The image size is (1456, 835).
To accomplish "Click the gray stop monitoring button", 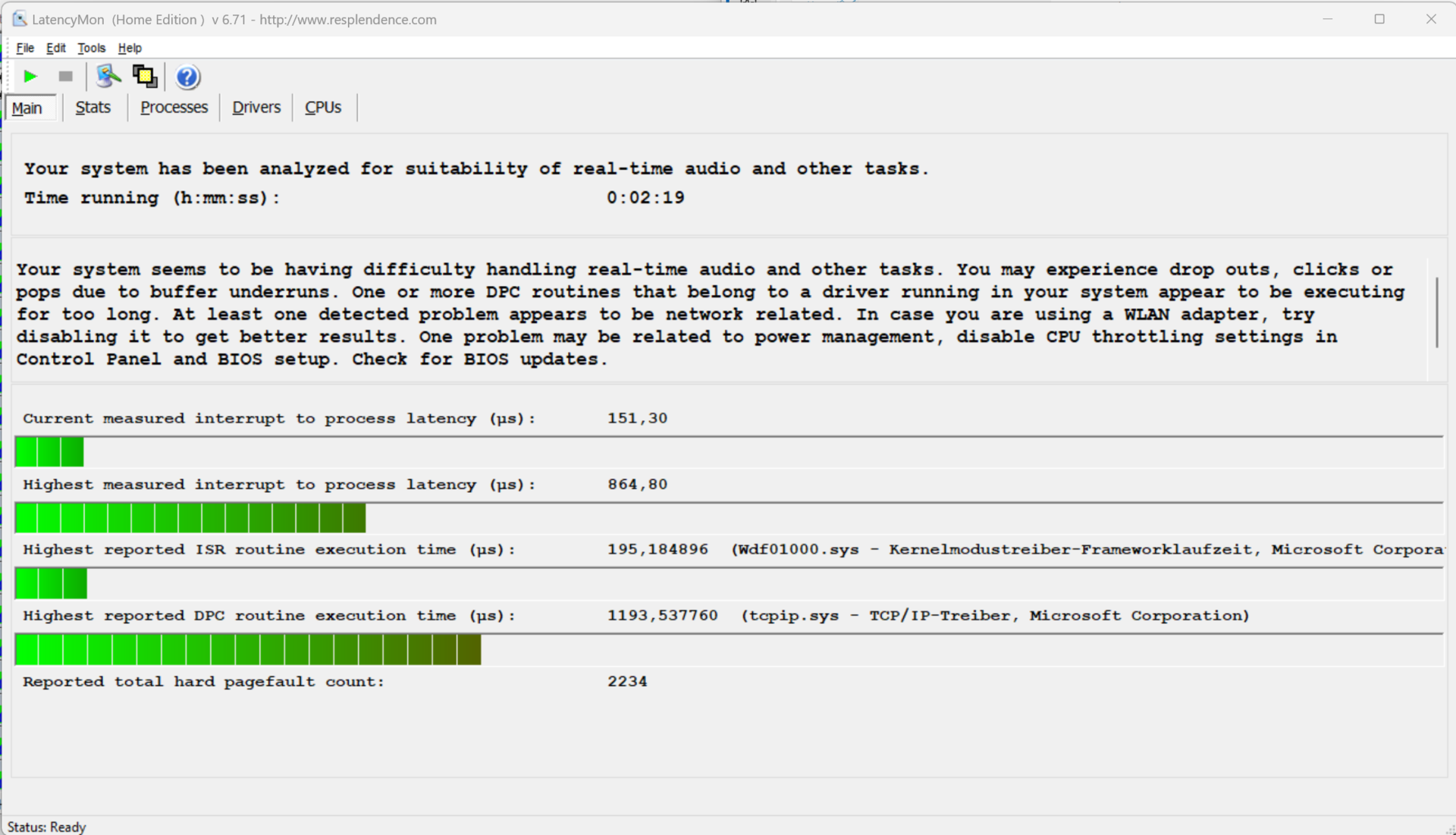I will [66, 77].
